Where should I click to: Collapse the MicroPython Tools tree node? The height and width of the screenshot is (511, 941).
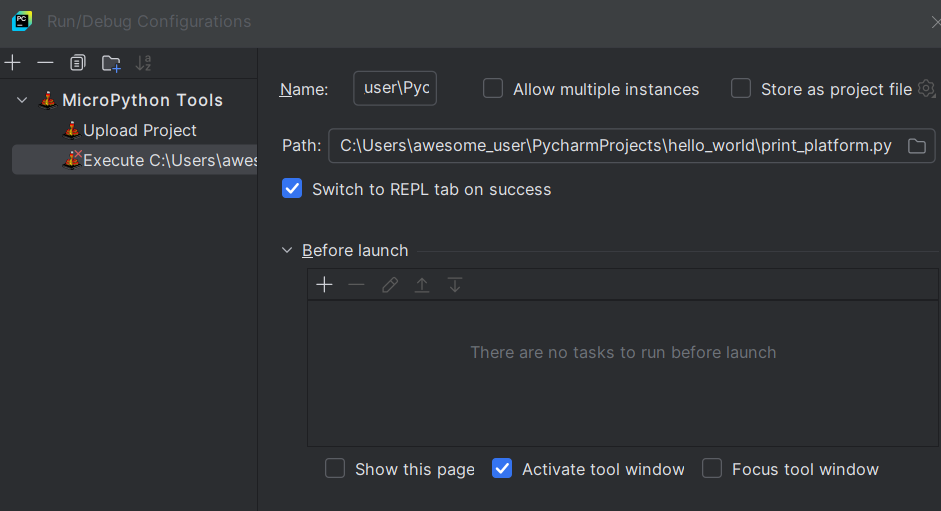(22, 100)
